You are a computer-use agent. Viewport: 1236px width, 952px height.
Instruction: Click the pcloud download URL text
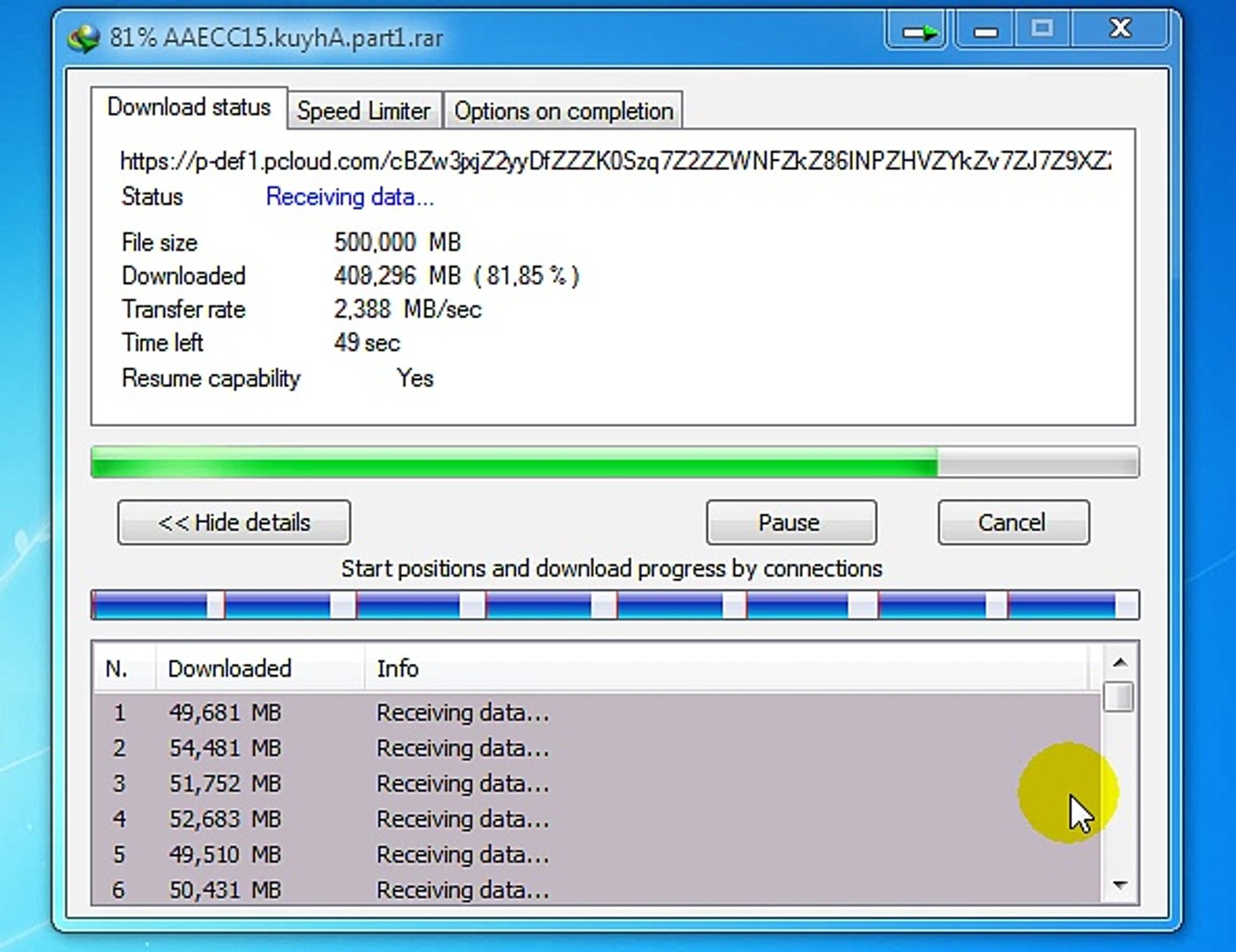point(615,161)
